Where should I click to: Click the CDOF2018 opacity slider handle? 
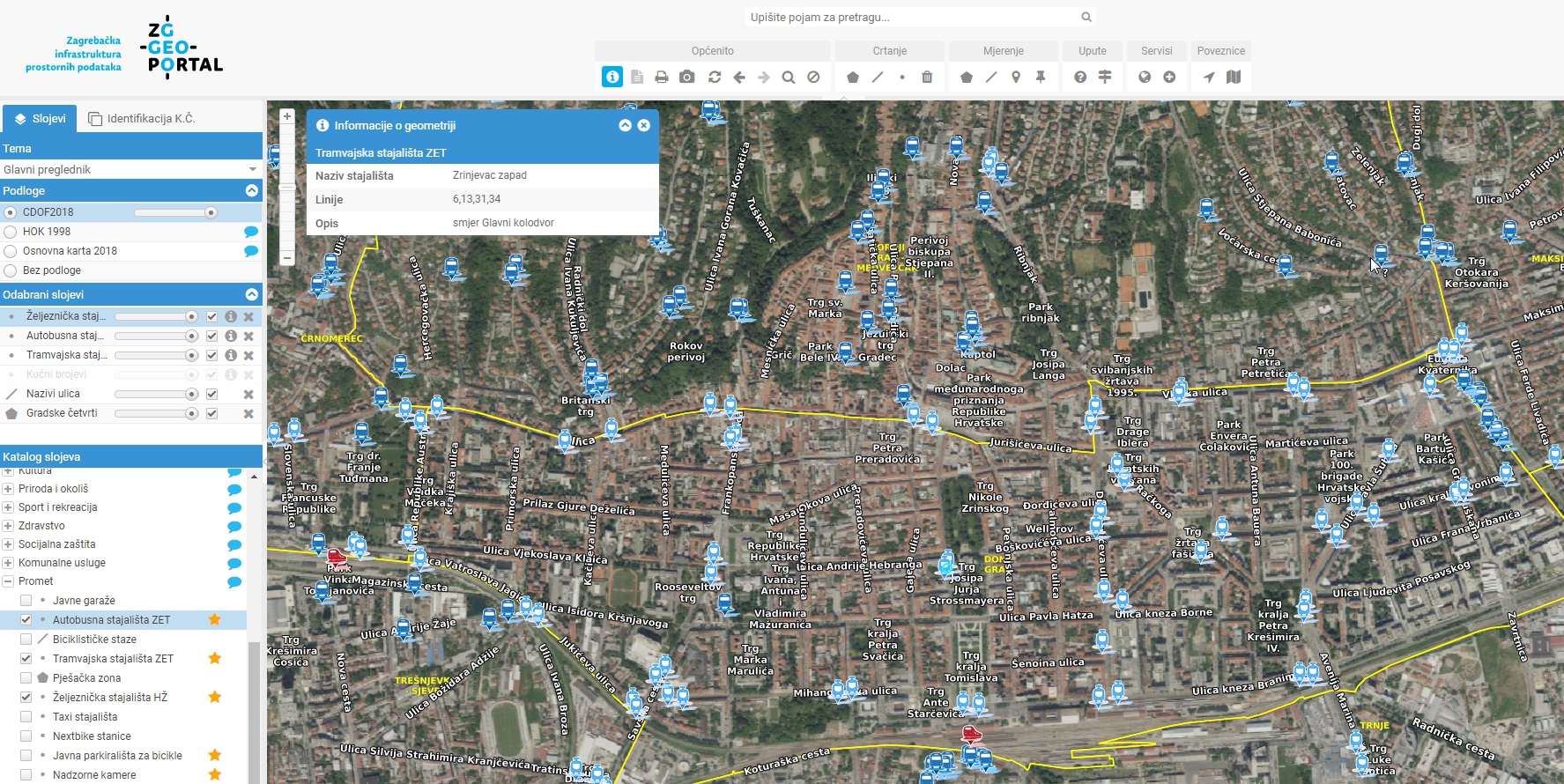coord(211,212)
